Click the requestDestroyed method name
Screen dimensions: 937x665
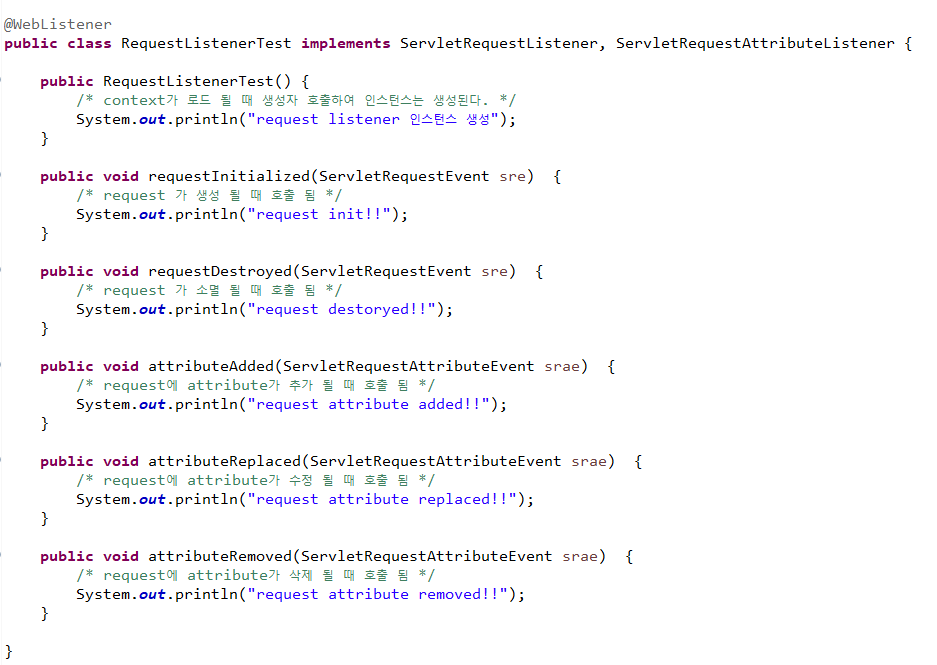click(220, 271)
